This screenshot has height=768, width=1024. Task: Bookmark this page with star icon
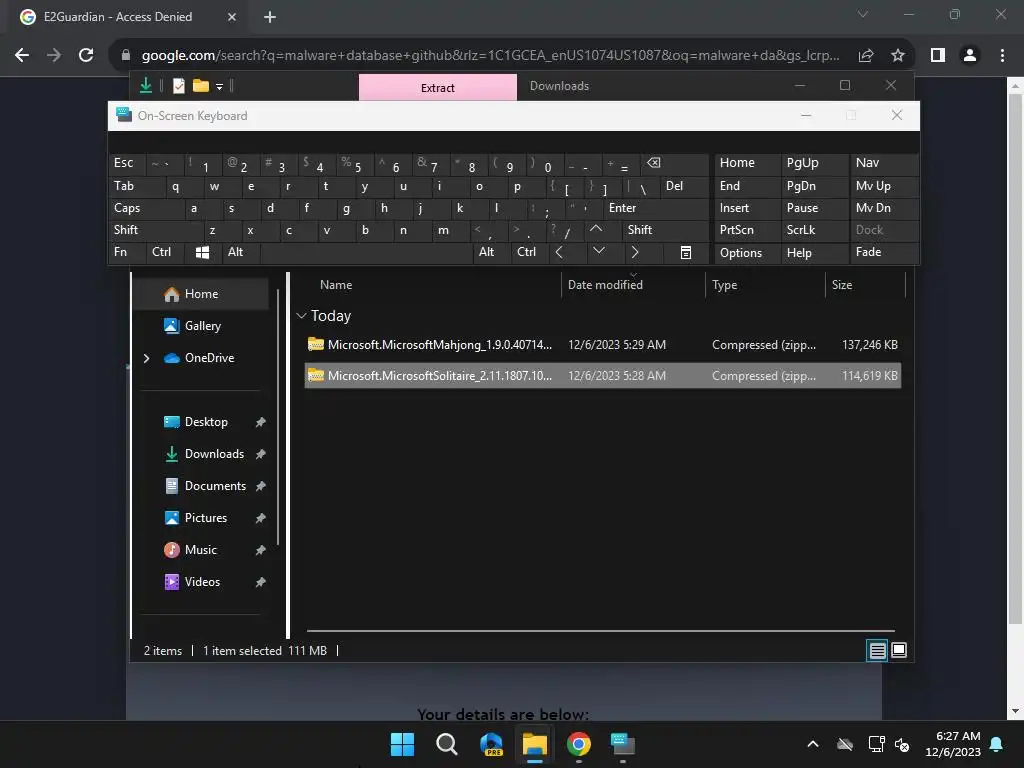[898, 56]
